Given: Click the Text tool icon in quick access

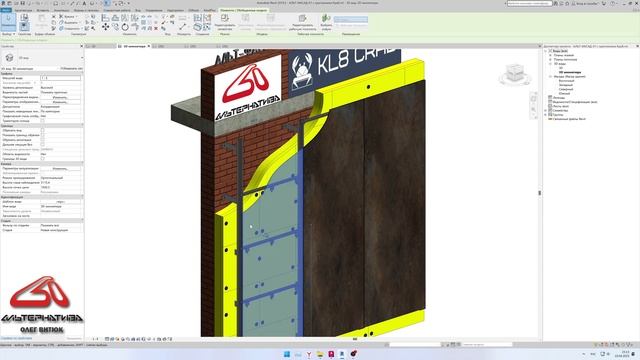Looking at the screenshot, I should tap(84, 3).
